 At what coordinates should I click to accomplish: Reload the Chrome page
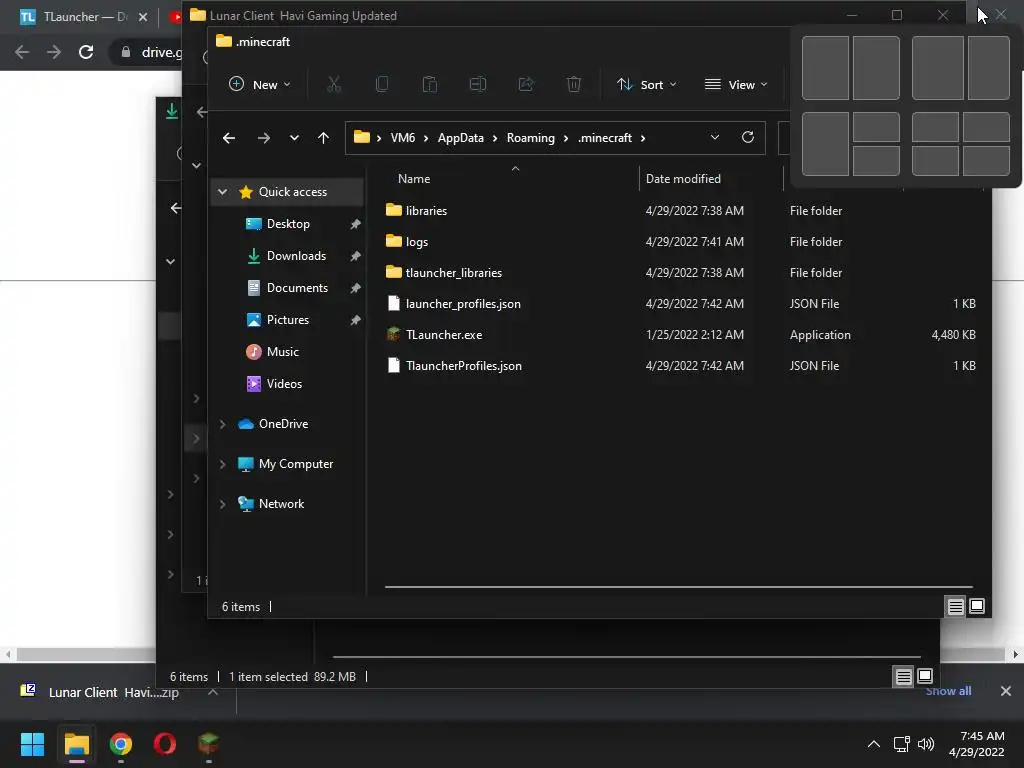(x=86, y=52)
